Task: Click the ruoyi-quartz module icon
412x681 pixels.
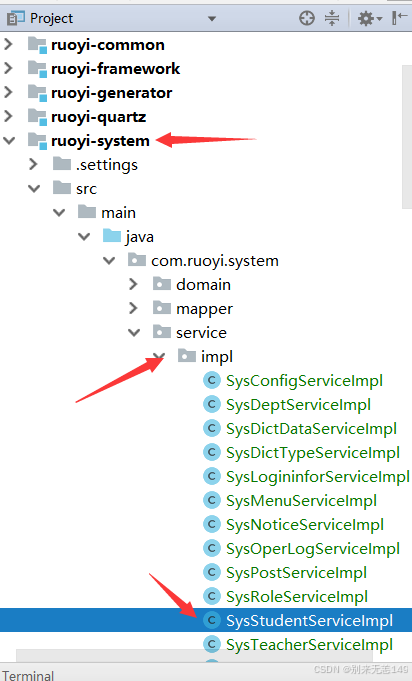Action: point(37,117)
